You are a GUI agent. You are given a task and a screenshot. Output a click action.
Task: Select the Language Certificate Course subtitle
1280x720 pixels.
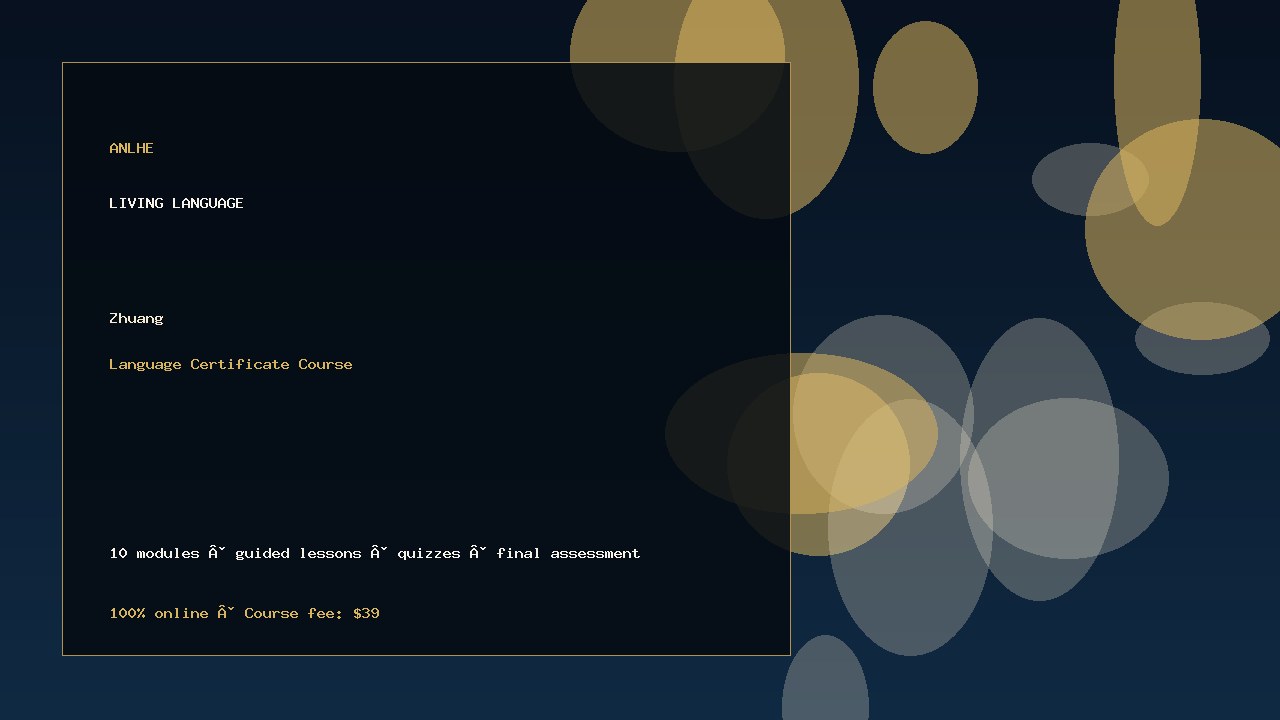(231, 364)
